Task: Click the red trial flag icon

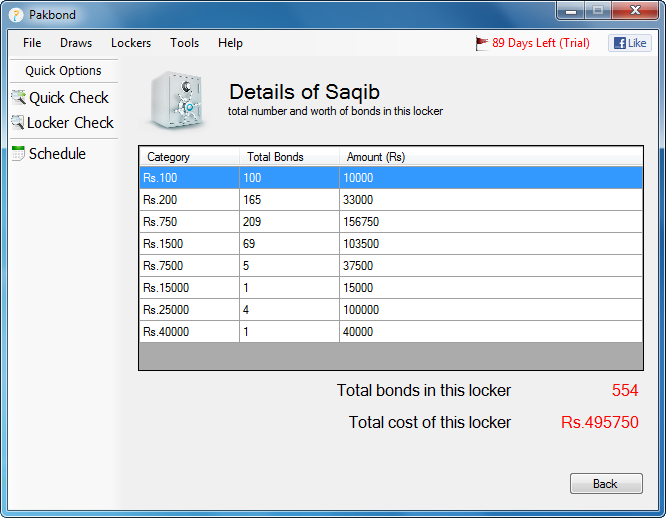Action: pyautogui.click(x=482, y=43)
